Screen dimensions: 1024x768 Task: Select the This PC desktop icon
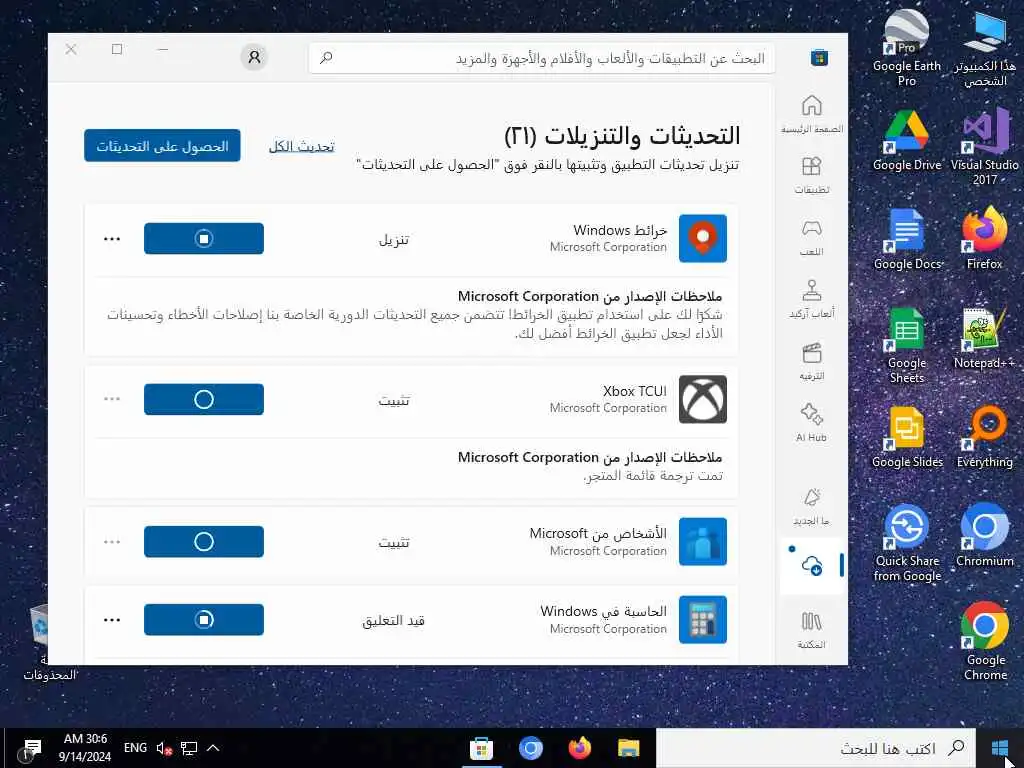(x=985, y=49)
